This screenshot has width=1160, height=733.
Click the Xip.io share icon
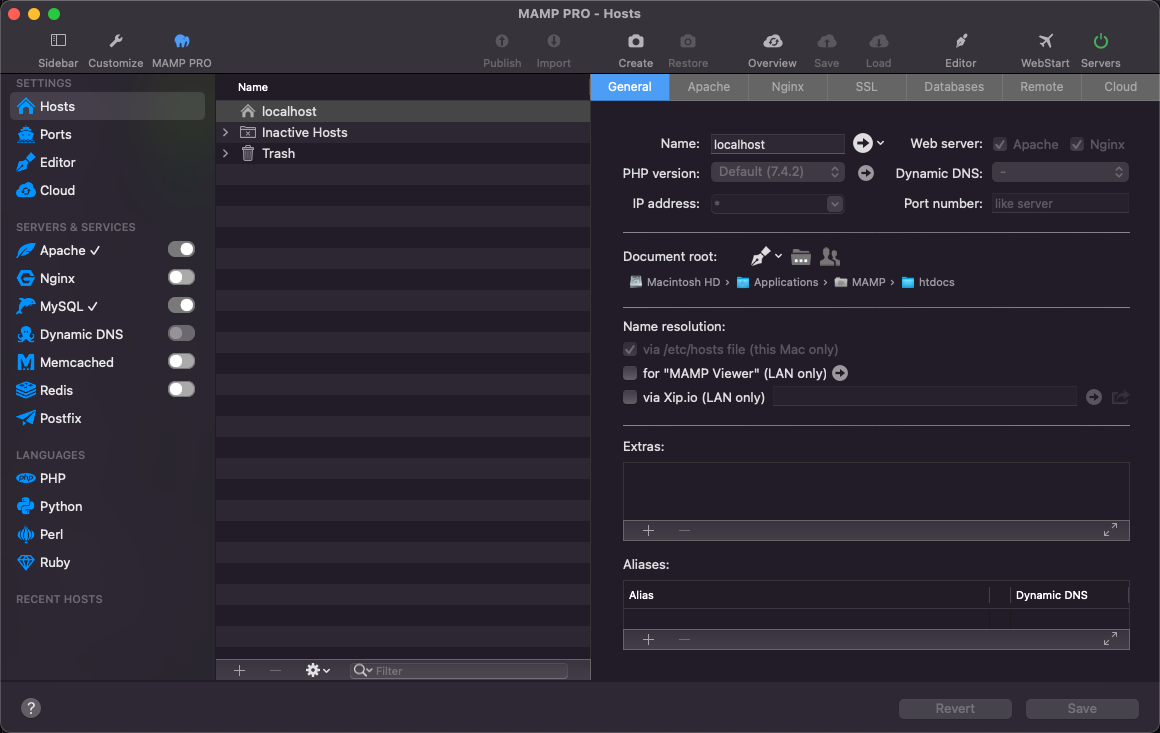pos(1120,398)
